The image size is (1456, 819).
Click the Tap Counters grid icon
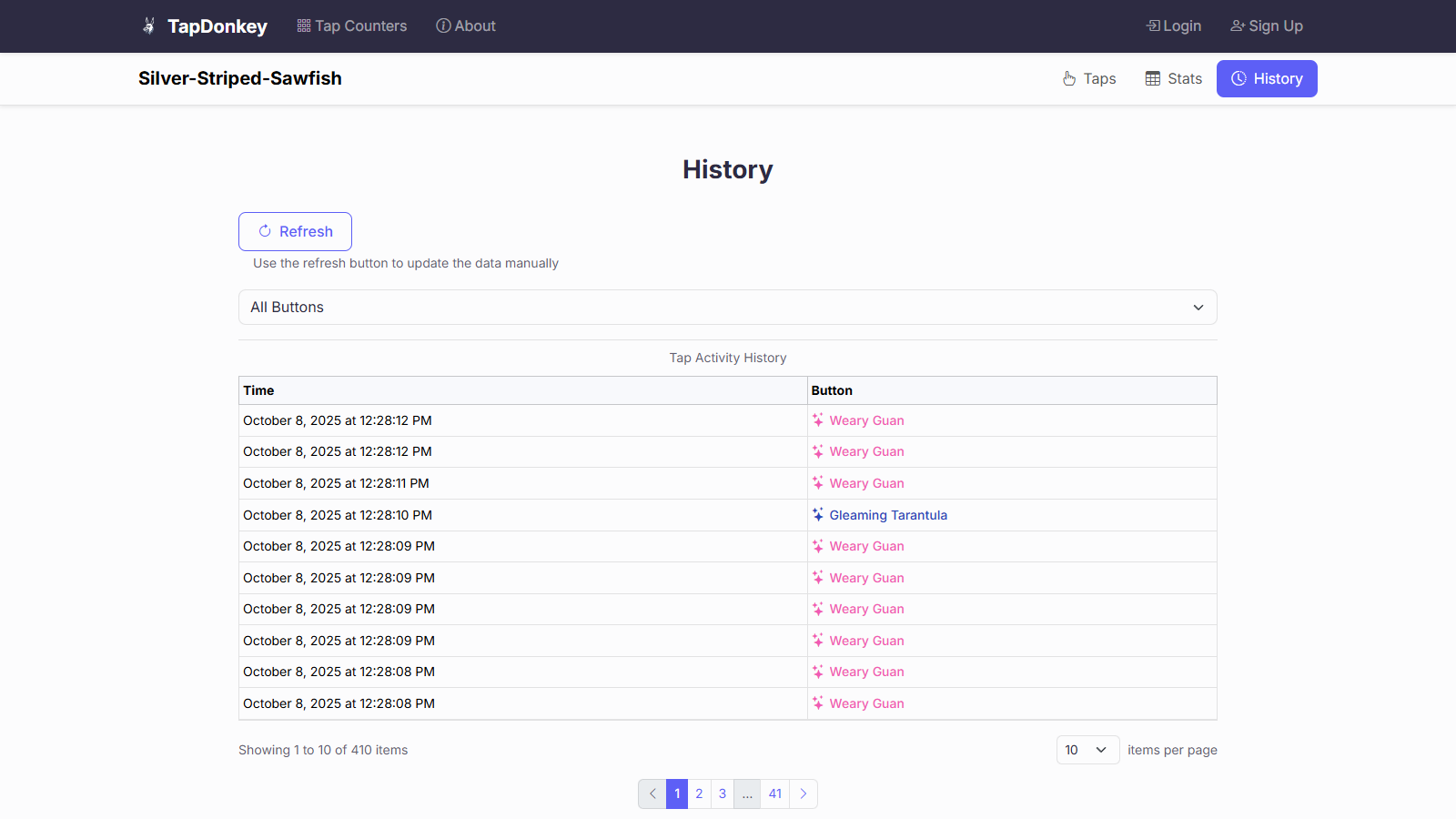(x=304, y=25)
